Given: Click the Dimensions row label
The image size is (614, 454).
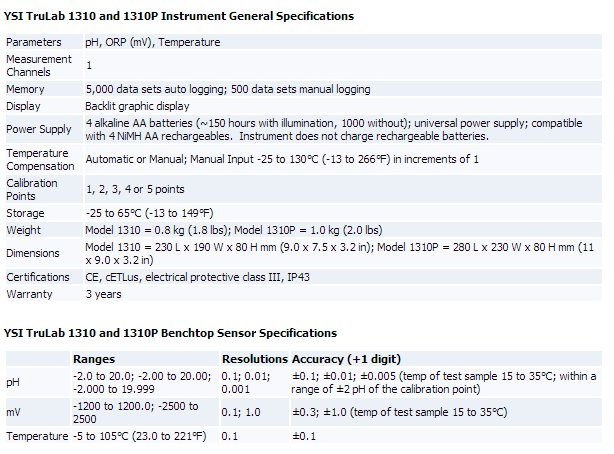Looking at the screenshot, I should pos(33,253).
